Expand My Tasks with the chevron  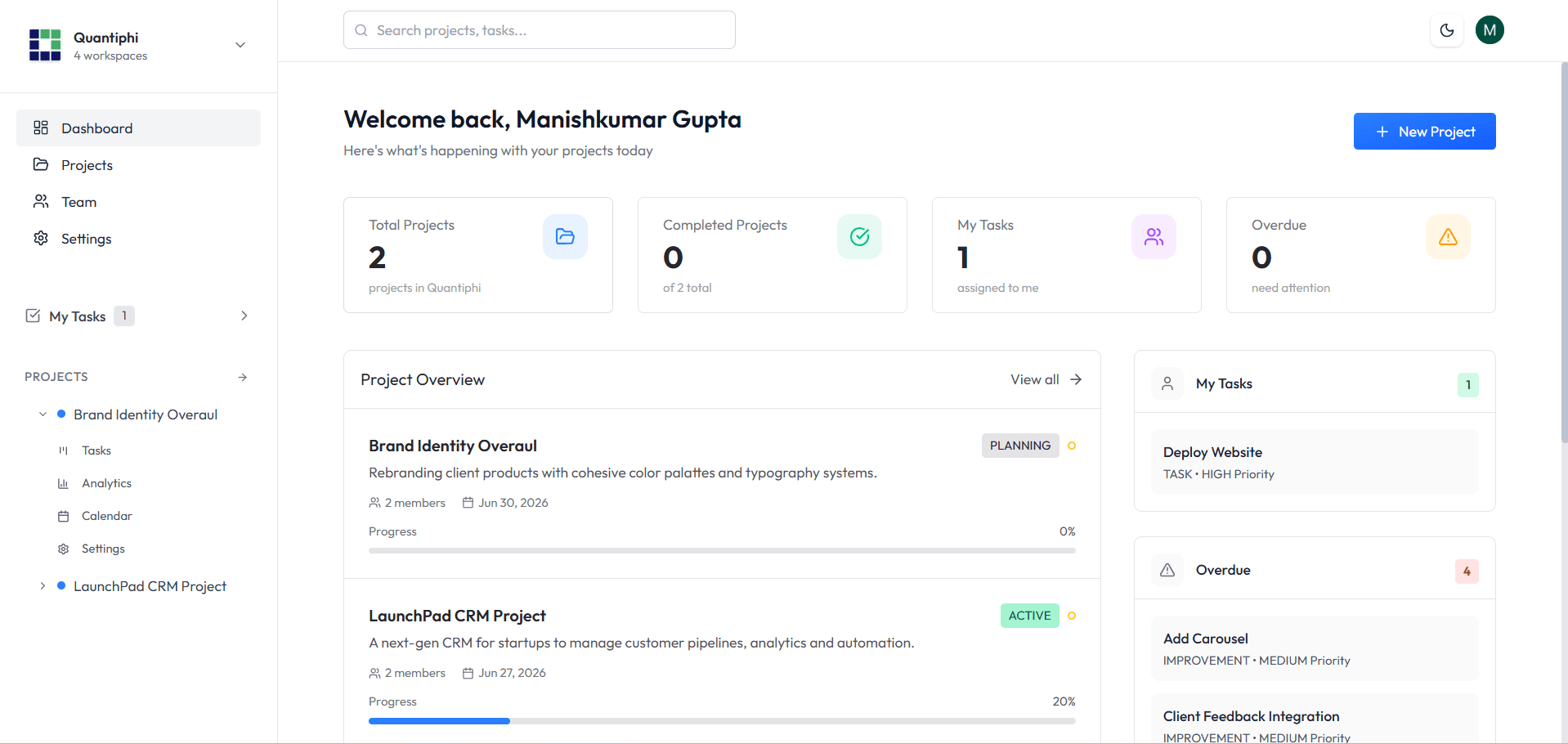click(x=244, y=316)
